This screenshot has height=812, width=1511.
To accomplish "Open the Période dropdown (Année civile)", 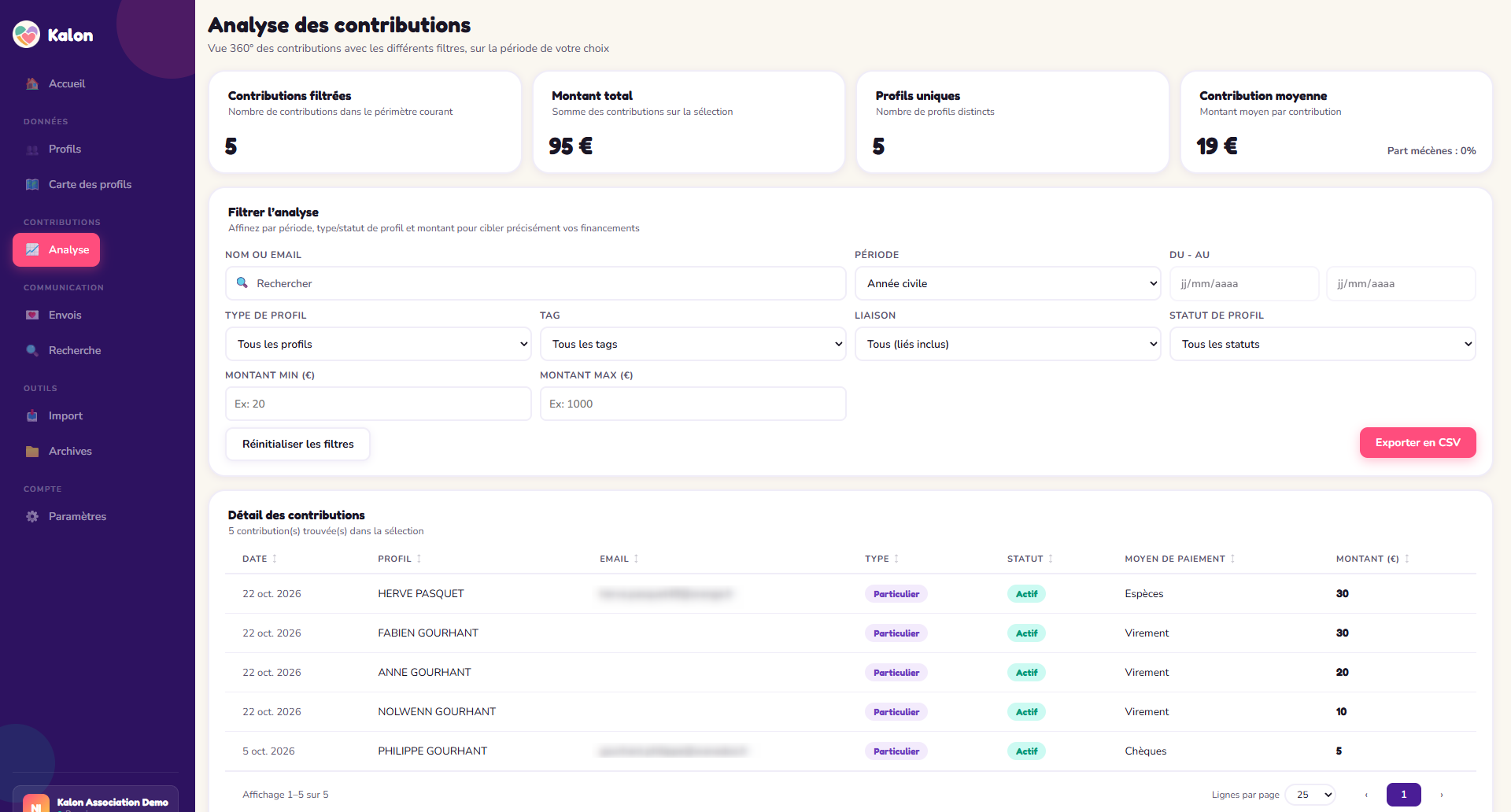I will click(x=1007, y=283).
